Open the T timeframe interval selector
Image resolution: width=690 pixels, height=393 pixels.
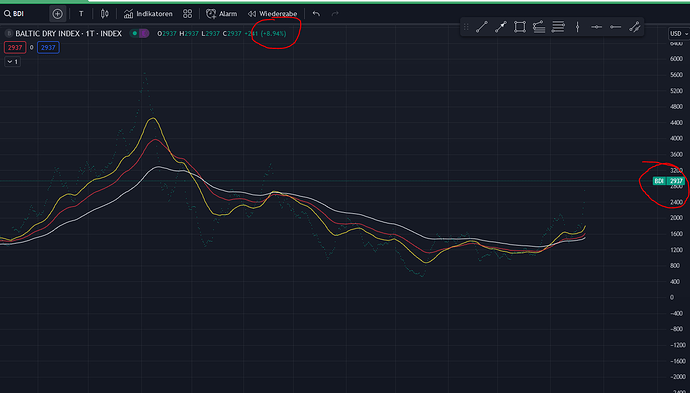click(81, 14)
